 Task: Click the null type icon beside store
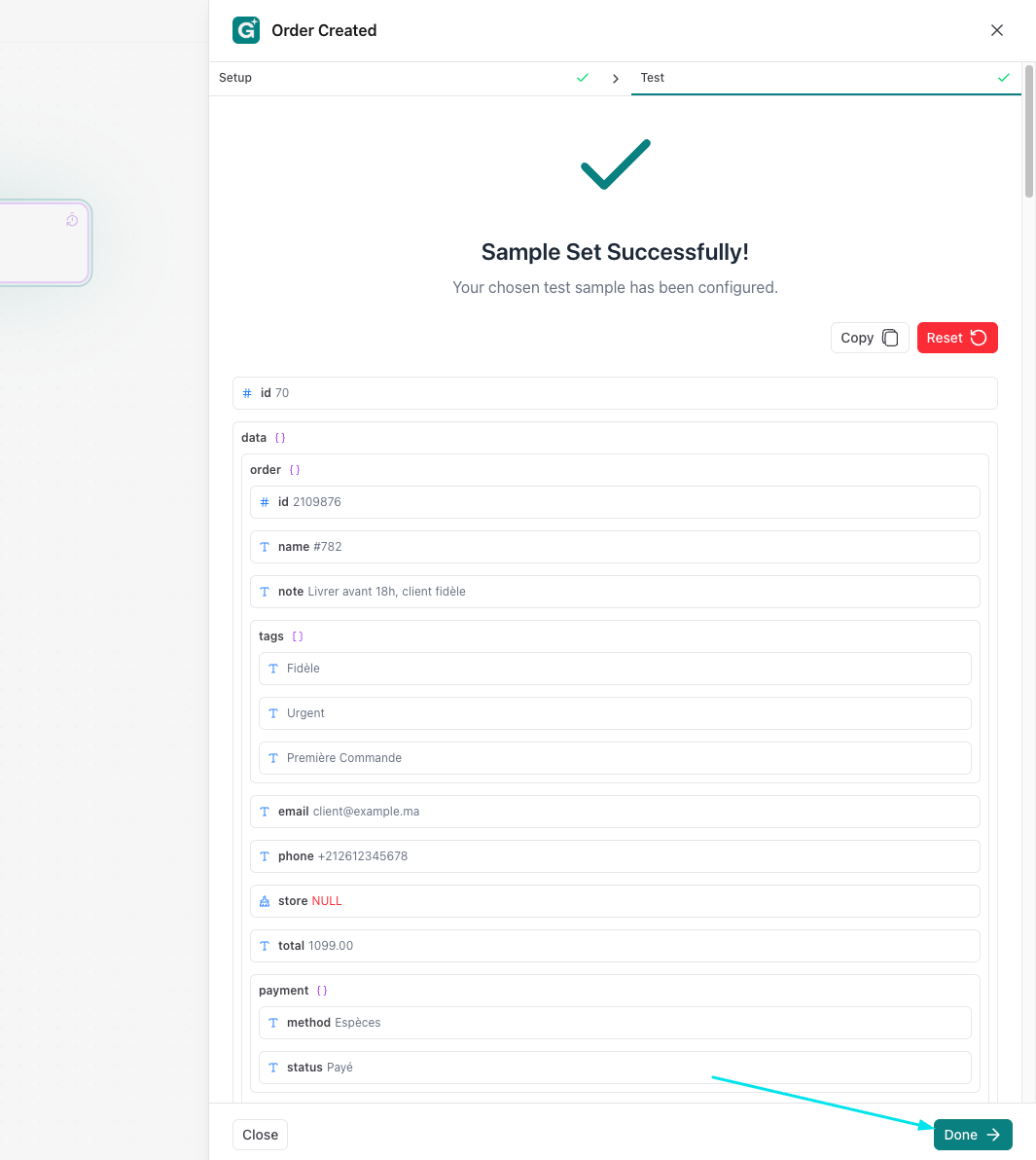(x=265, y=901)
